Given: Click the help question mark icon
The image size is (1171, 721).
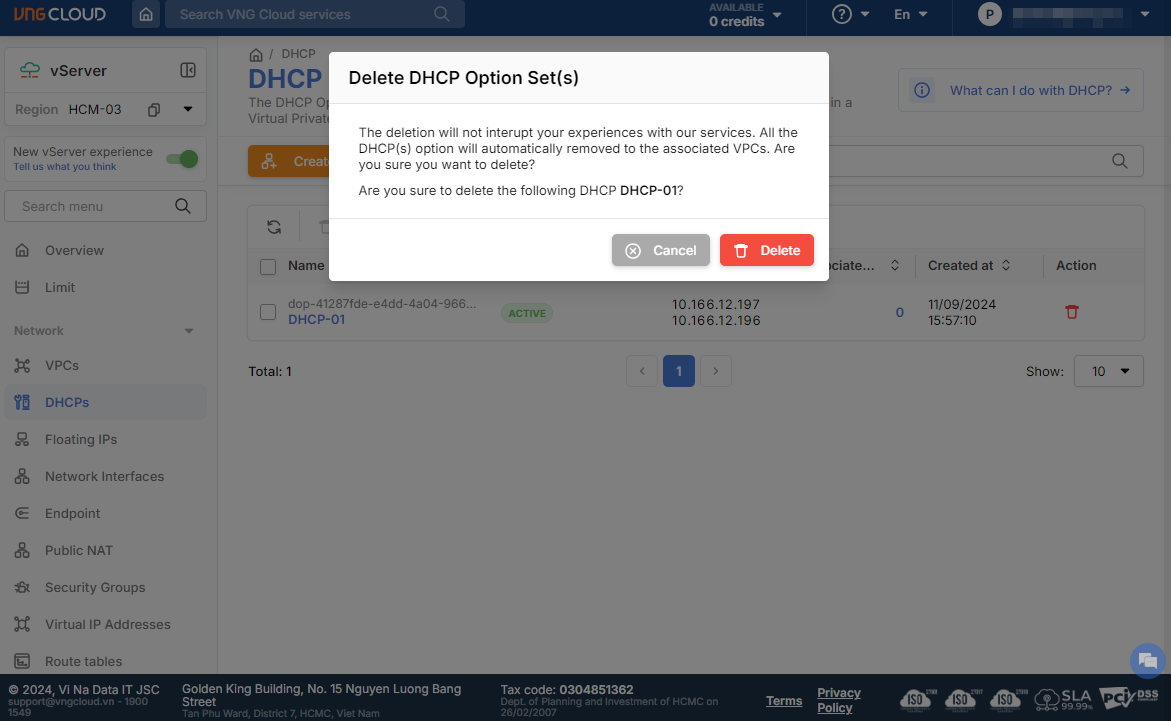Looking at the screenshot, I should coord(842,15).
